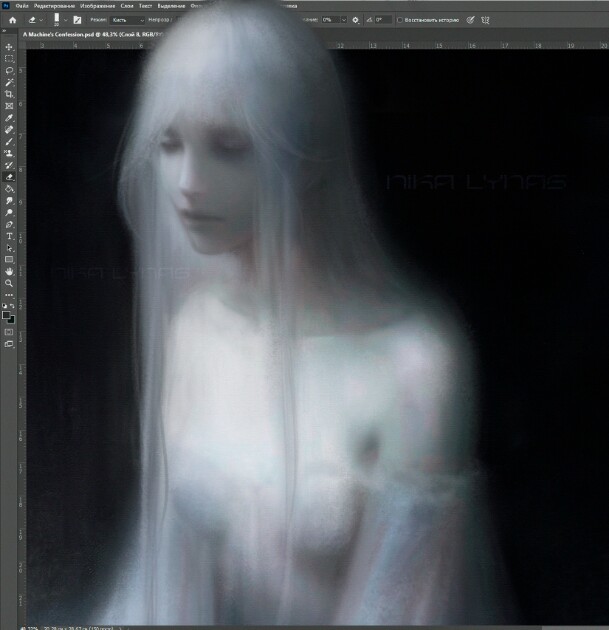Change the screen mode
This screenshot has height=630, width=609.
click(9, 344)
